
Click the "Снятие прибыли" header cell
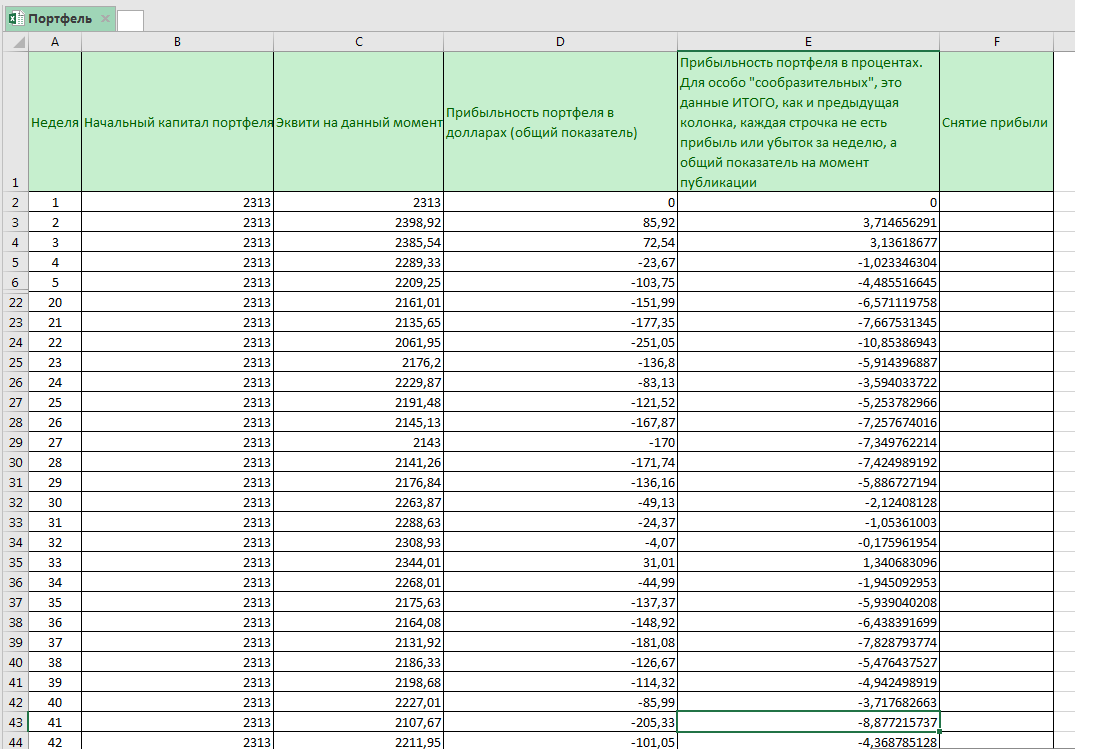tap(996, 122)
